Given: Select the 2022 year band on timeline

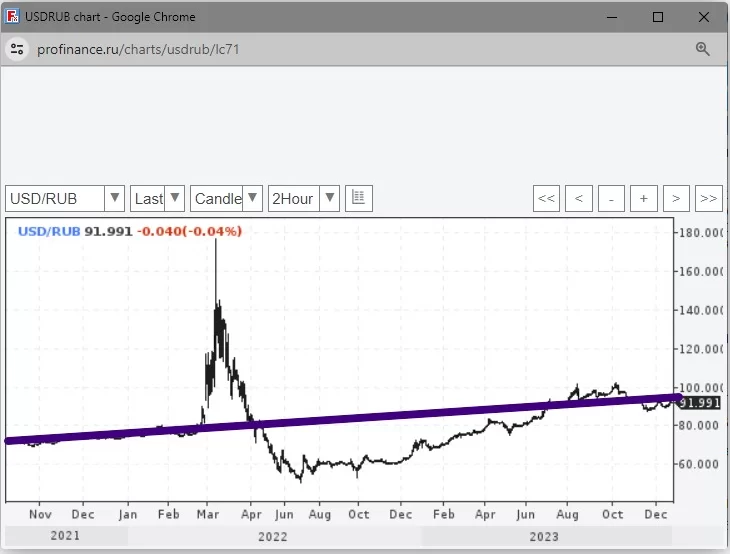Looking at the screenshot, I should pyautogui.click(x=274, y=536).
